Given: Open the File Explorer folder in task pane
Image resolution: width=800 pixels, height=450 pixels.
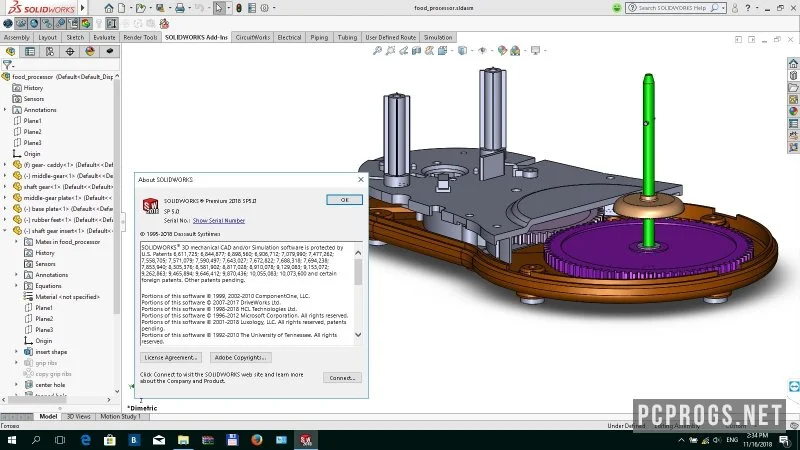Looking at the screenshot, I should click(793, 87).
